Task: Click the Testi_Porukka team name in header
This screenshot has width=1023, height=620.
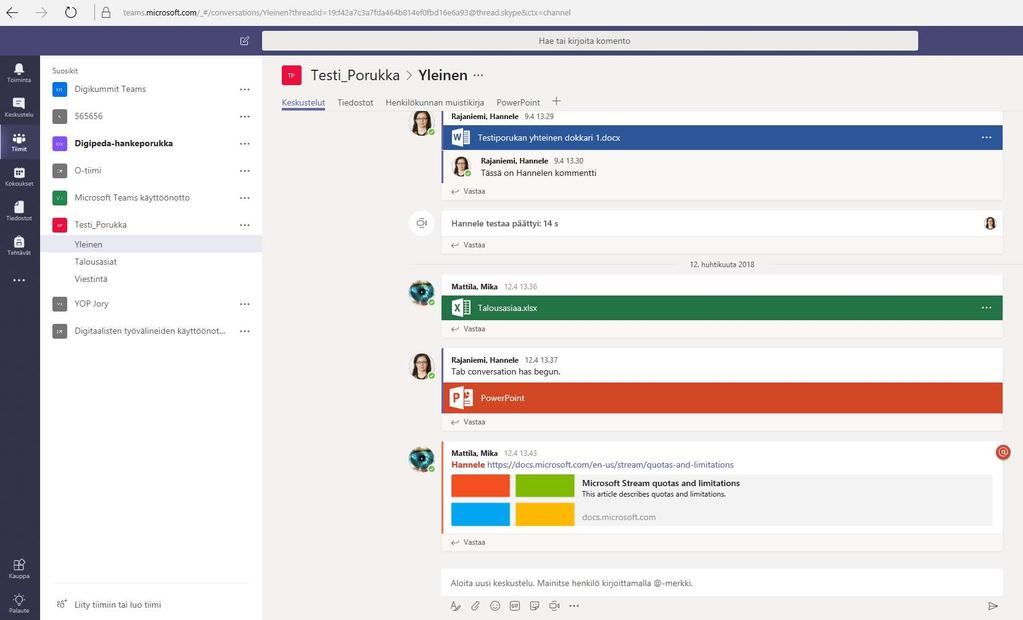Action: 355,75
